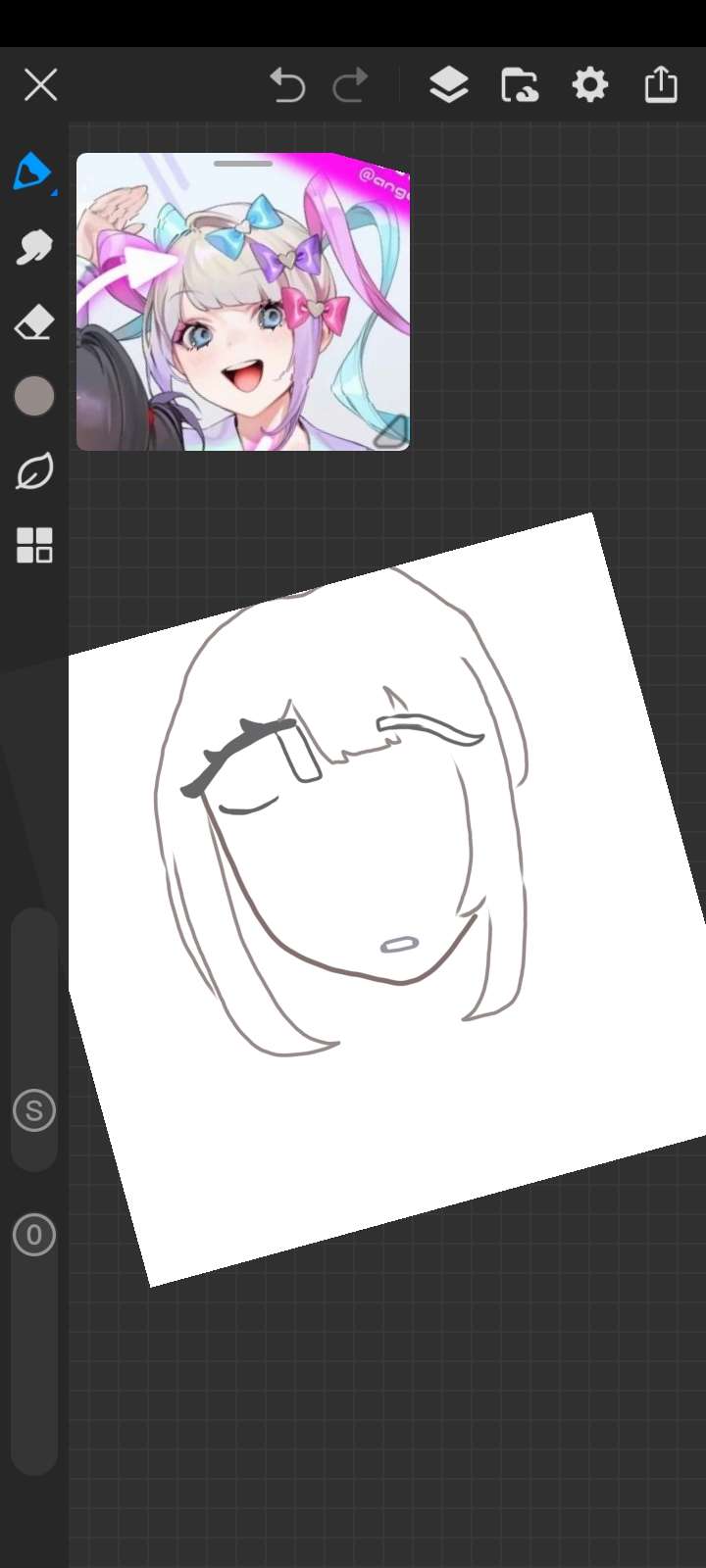Select the Brush pen tool
706x1568 pixels.
(x=32, y=172)
